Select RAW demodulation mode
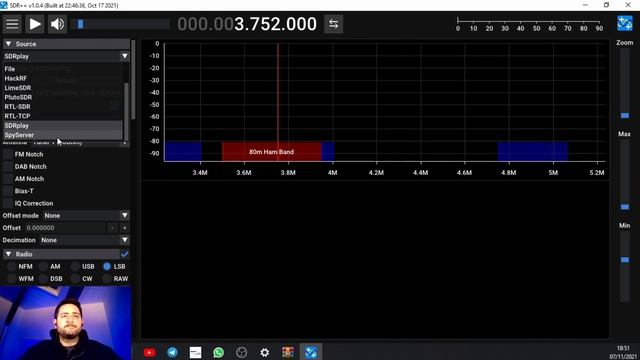 (107, 279)
